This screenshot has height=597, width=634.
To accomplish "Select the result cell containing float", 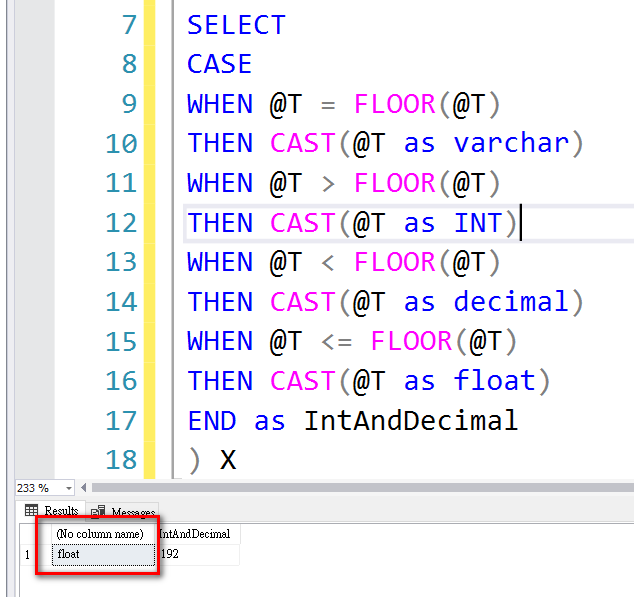I will pos(104,554).
